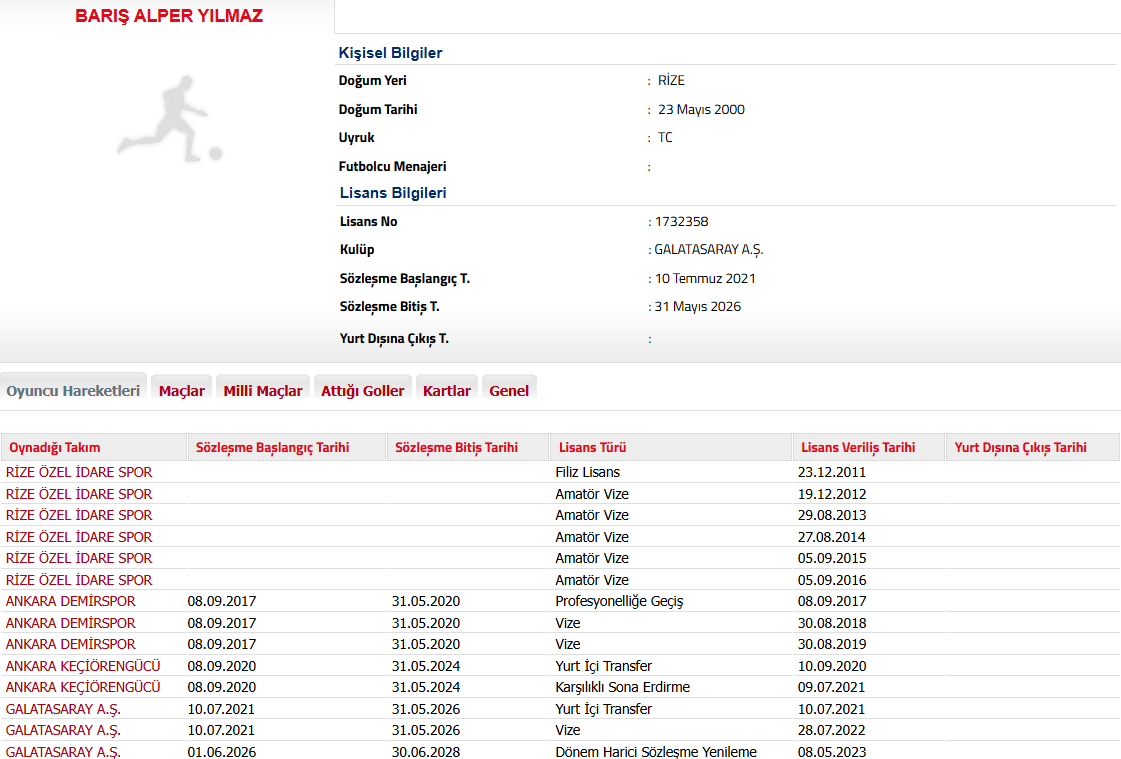Open the Milli Maçlar tab
This screenshot has width=1121, height=759.
262,391
